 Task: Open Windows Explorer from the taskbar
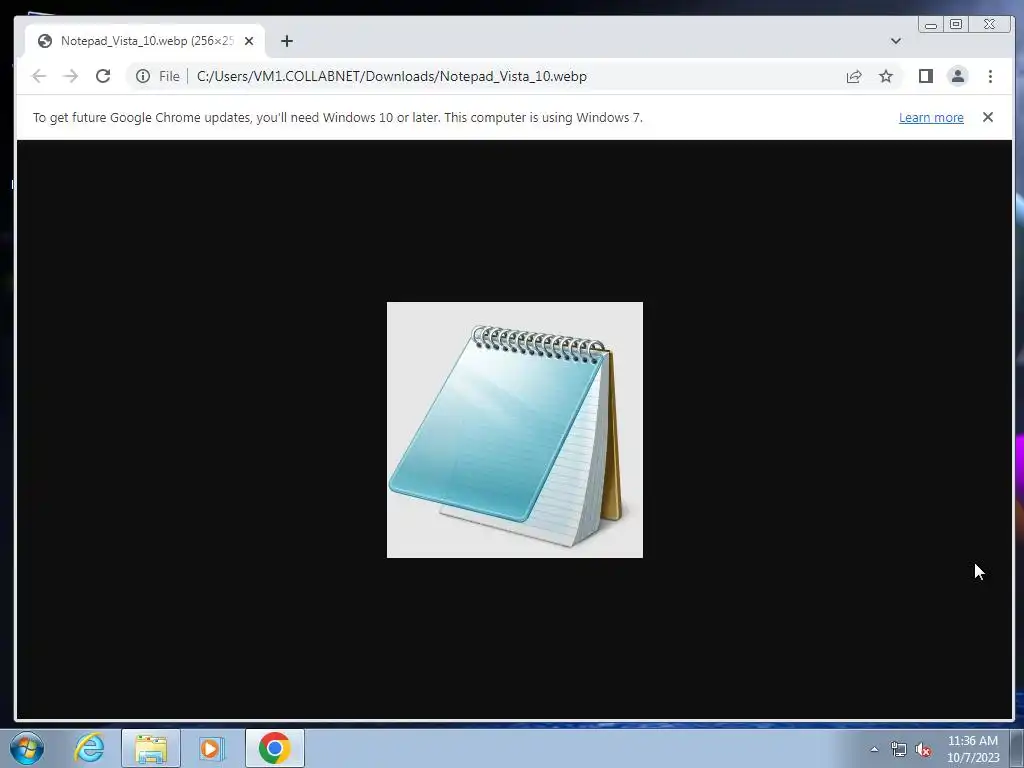[151, 748]
